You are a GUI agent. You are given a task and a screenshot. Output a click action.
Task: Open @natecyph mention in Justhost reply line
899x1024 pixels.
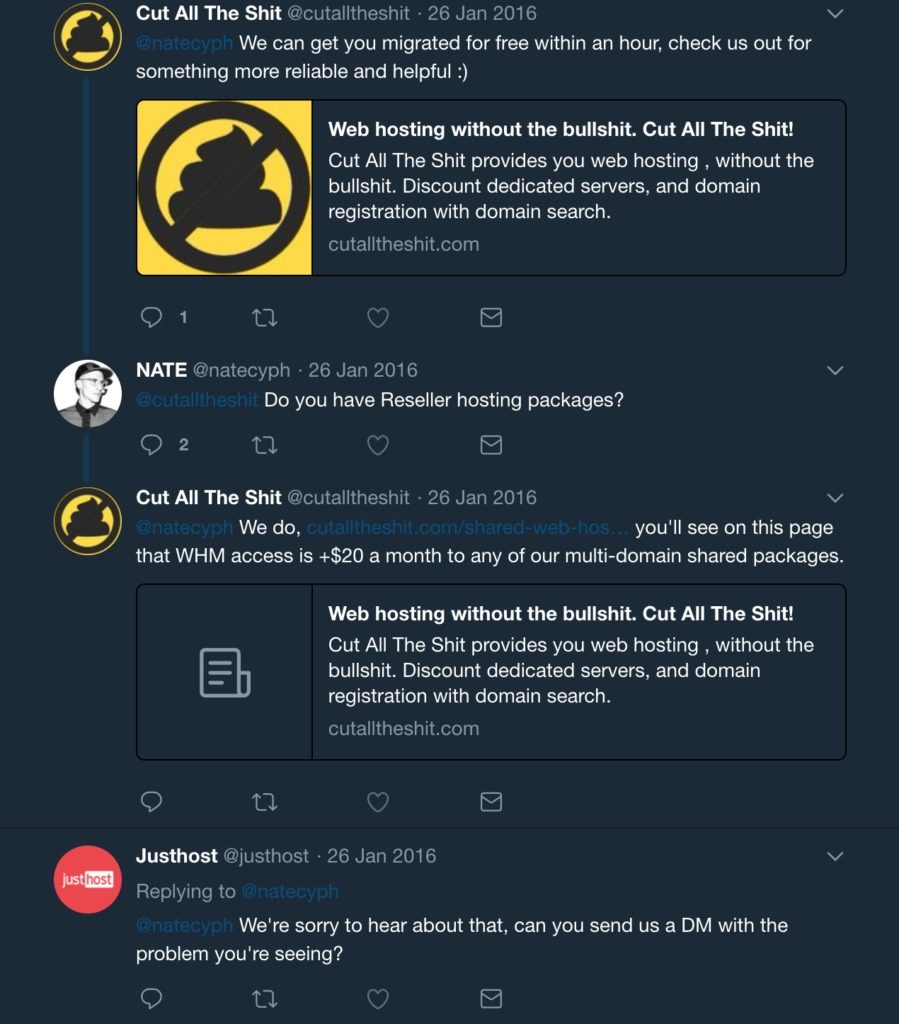(x=290, y=891)
